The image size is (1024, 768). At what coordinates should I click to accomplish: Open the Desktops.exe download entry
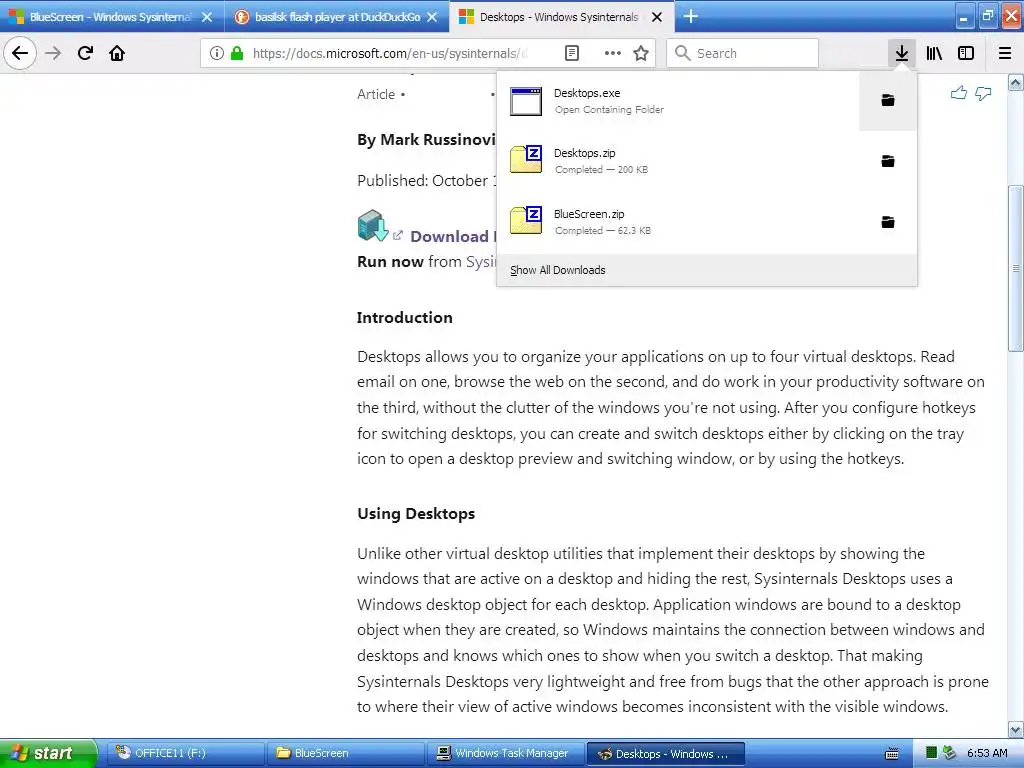click(x=678, y=101)
